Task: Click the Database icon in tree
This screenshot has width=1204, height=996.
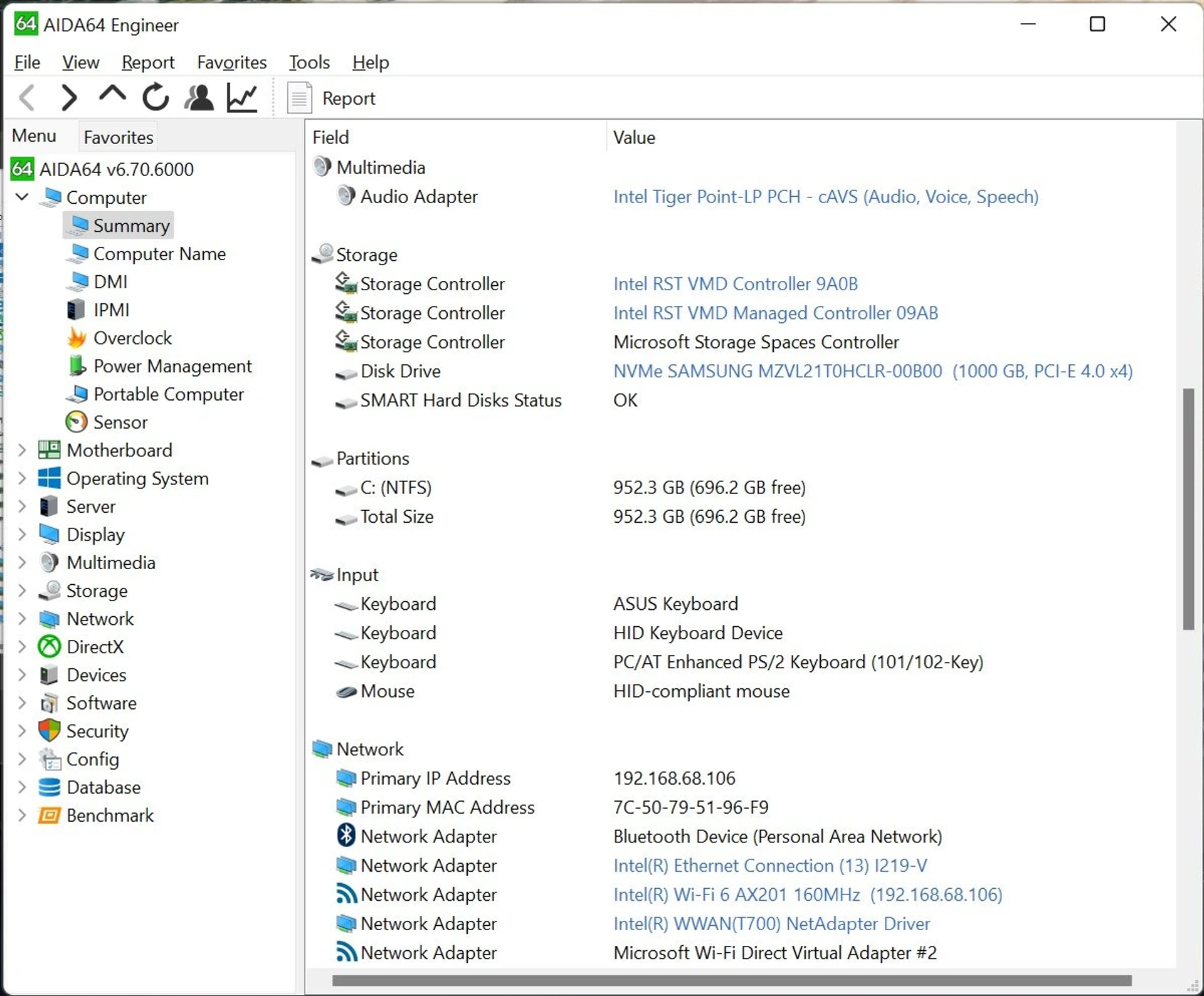Action: (49, 787)
